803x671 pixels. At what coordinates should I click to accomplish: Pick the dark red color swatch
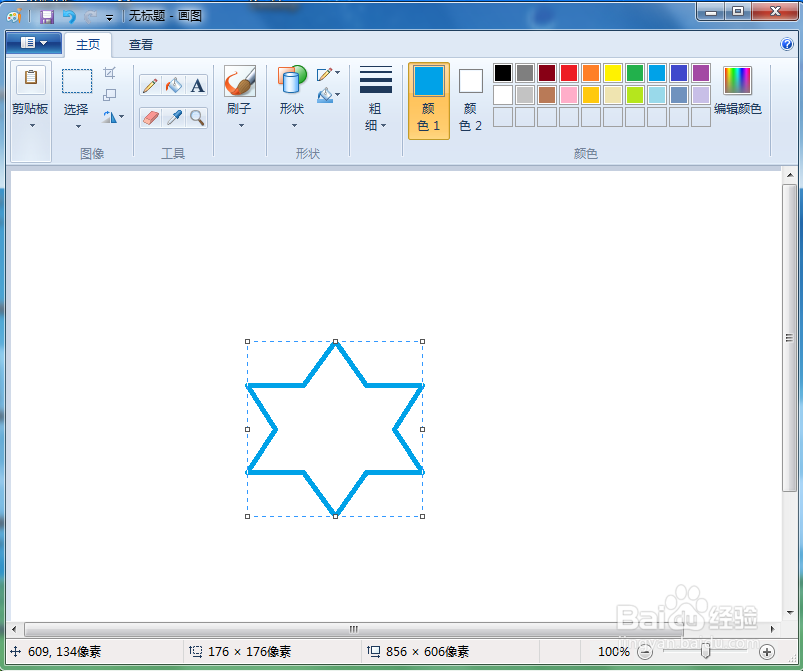[x=547, y=73]
